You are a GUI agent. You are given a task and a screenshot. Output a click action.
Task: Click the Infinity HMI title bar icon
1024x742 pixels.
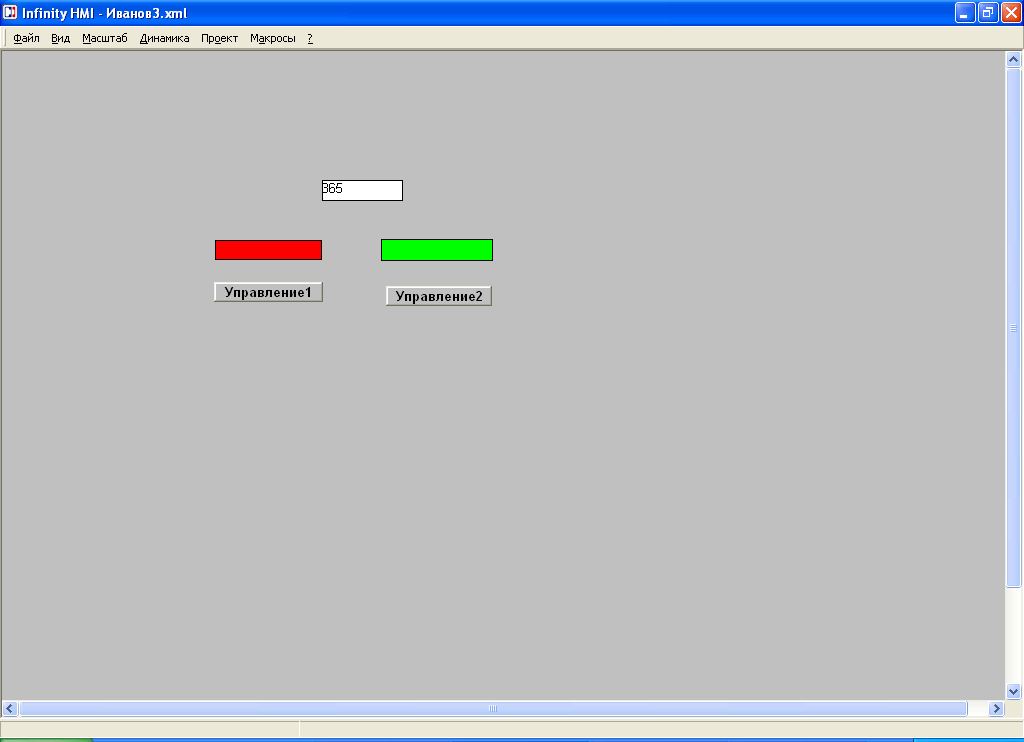(10, 12)
